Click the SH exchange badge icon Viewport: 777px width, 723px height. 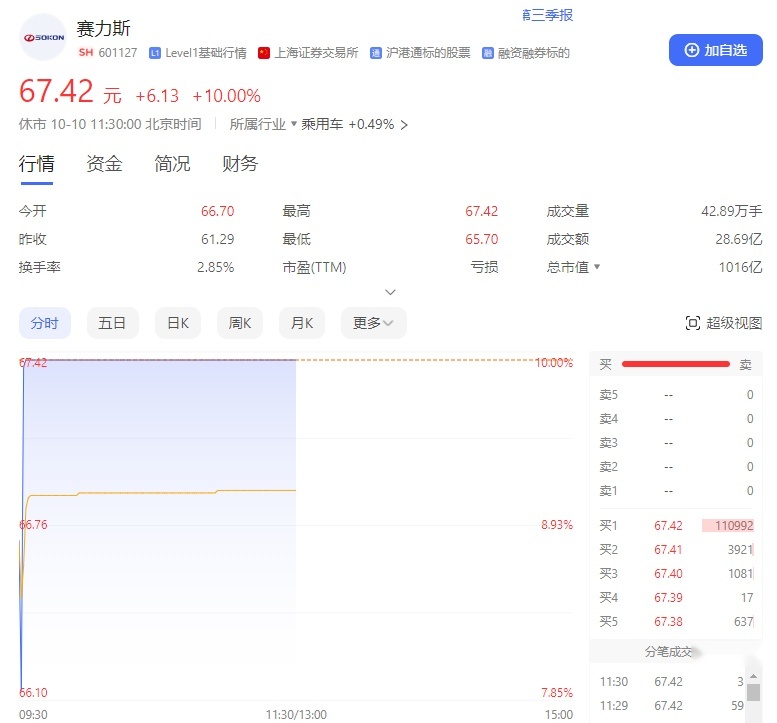(x=85, y=53)
